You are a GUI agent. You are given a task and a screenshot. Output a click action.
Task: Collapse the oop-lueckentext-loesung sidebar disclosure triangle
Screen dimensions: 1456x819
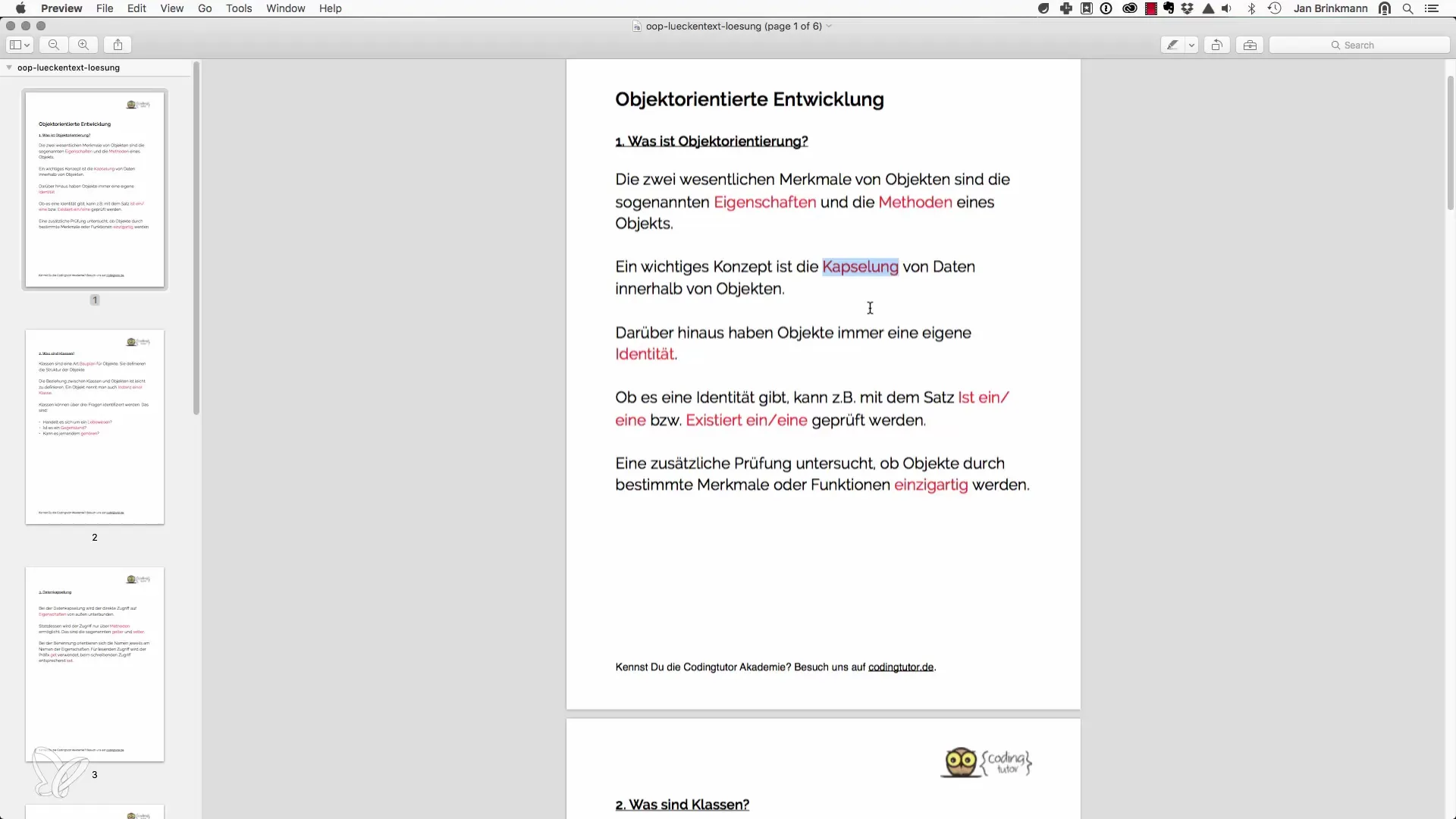point(9,67)
